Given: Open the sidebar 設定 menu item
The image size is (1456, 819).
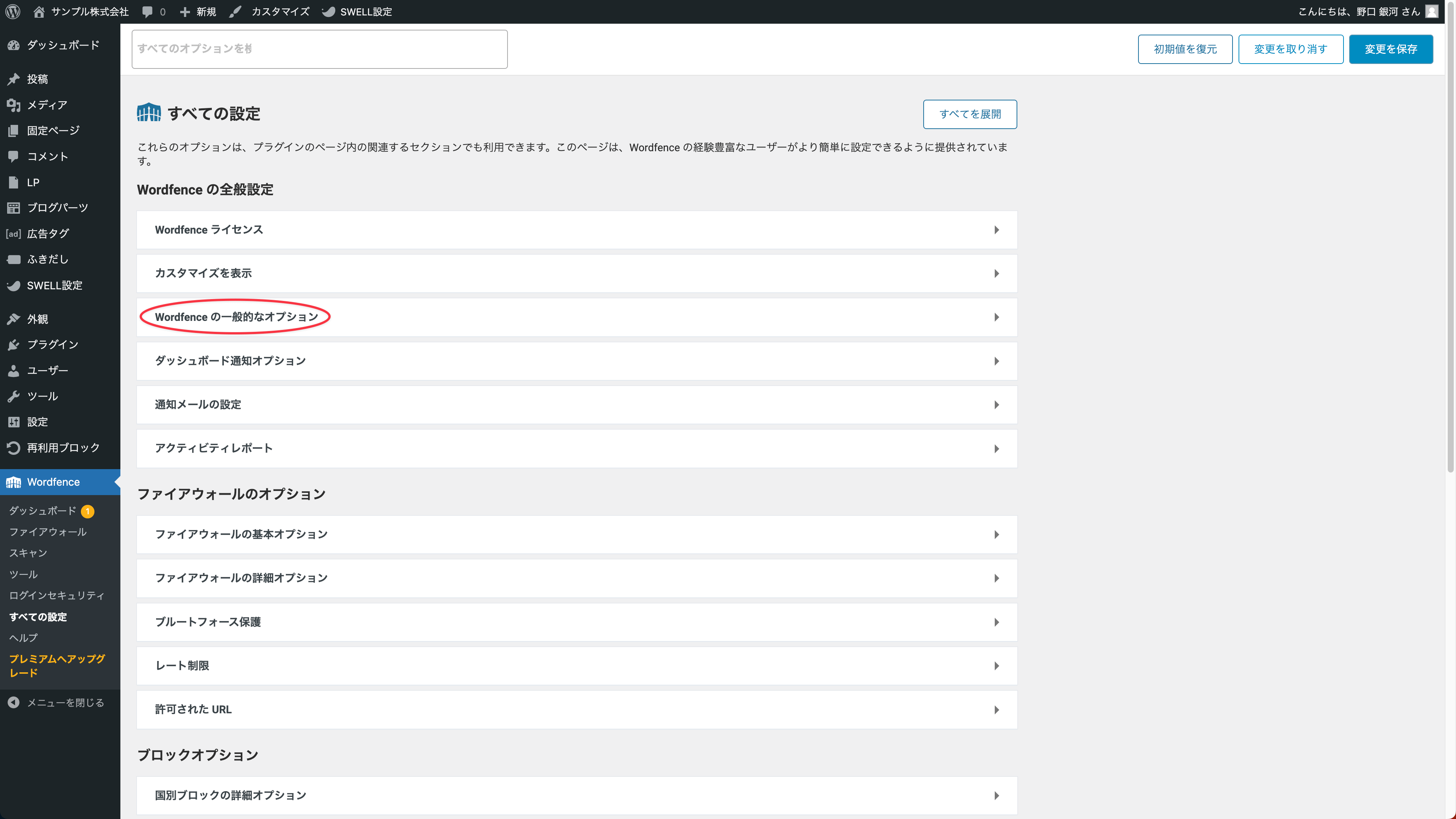Looking at the screenshot, I should click(x=37, y=422).
